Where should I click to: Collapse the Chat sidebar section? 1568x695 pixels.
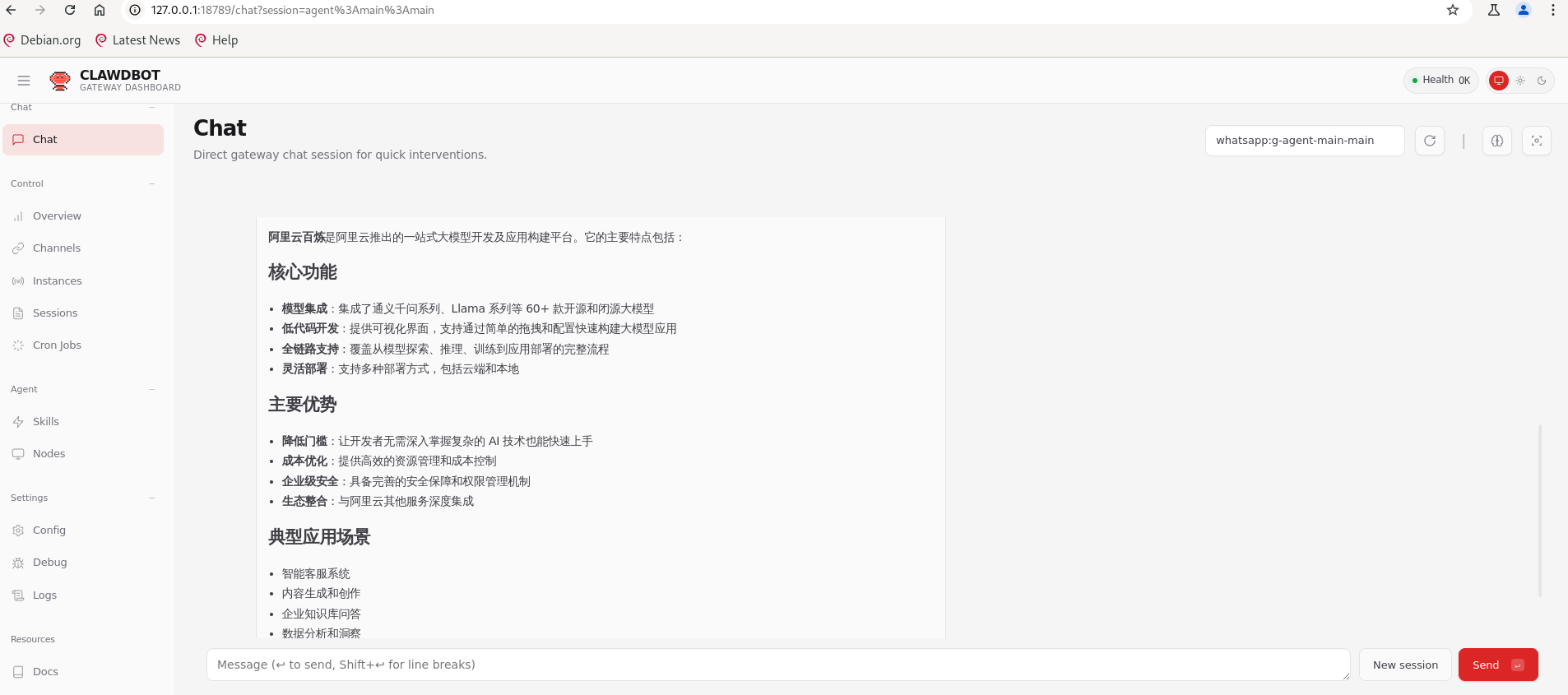coord(152,107)
